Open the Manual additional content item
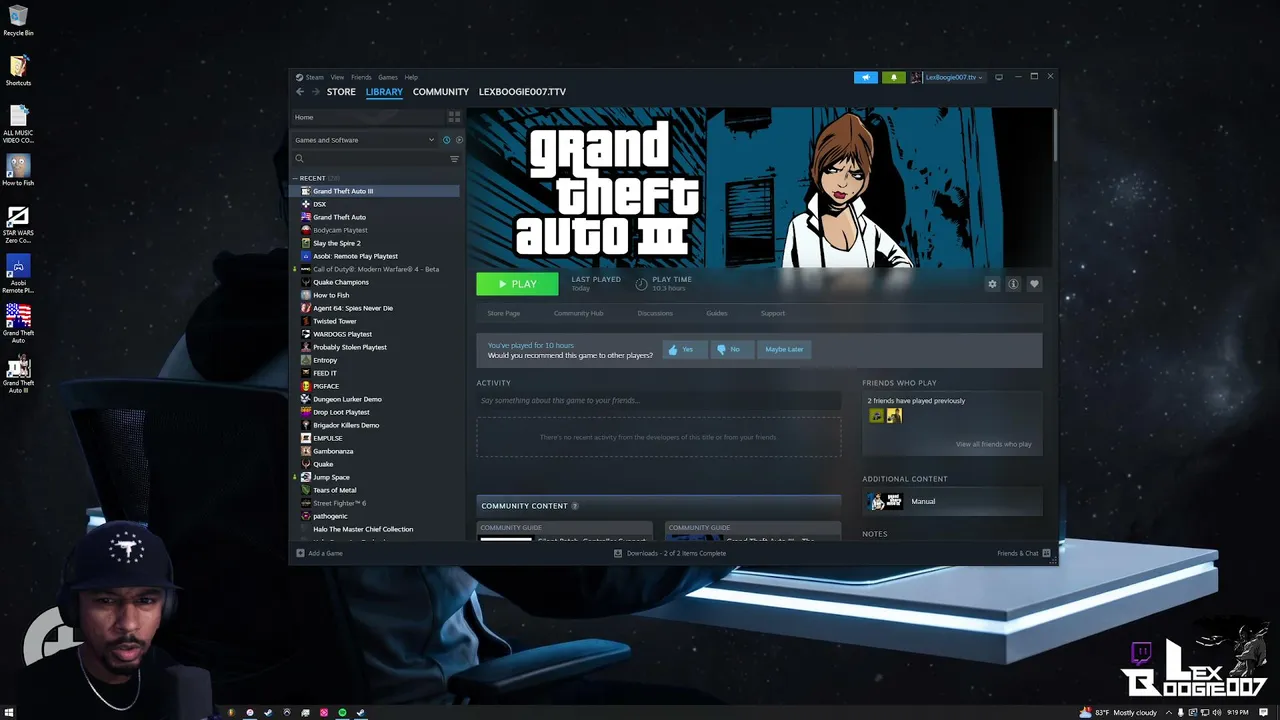 click(952, 501)
